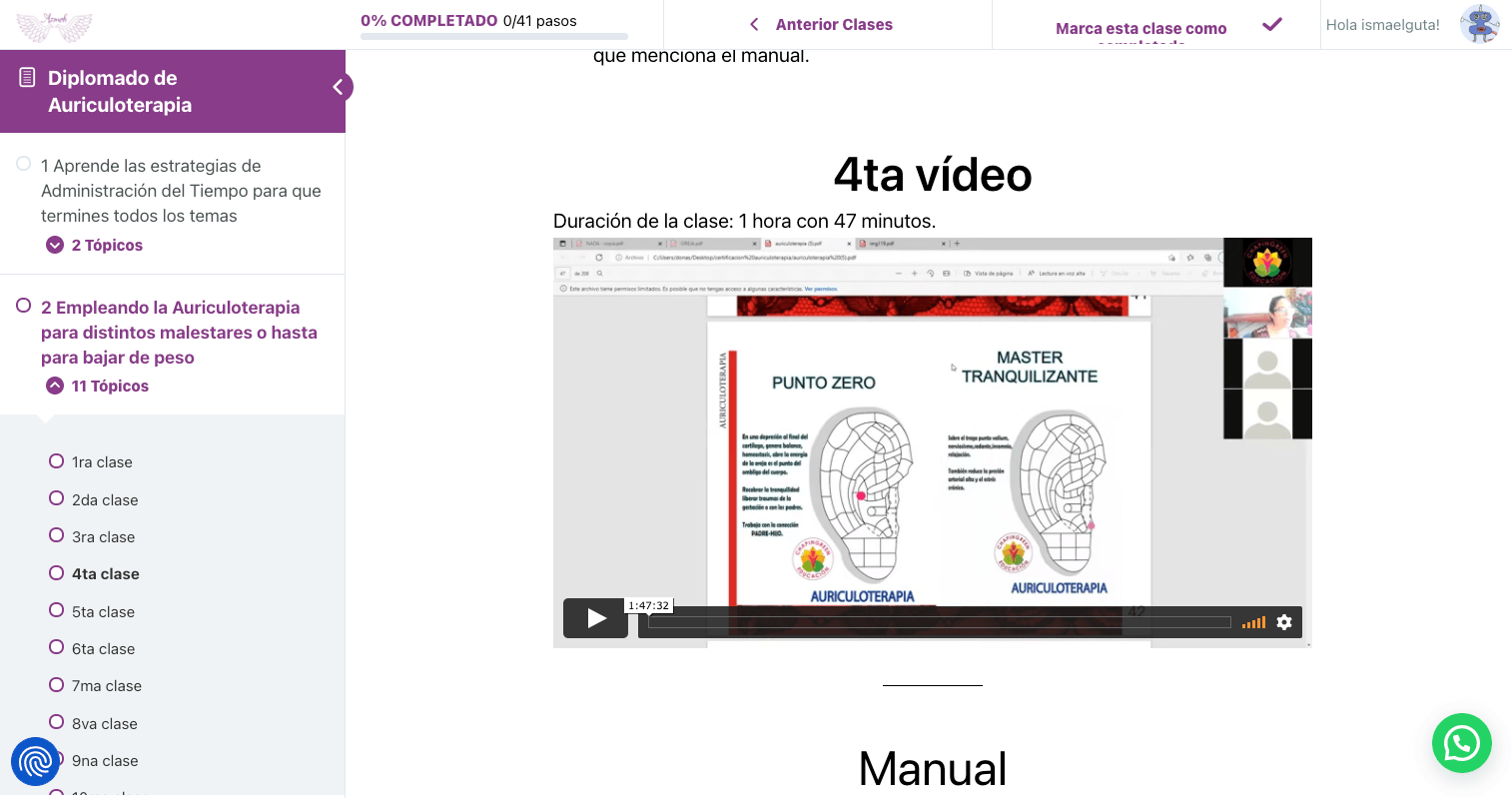Open the 8va clase link
Screen dimensions: 1512x798
pyautogui.click(x=105, y=724)
